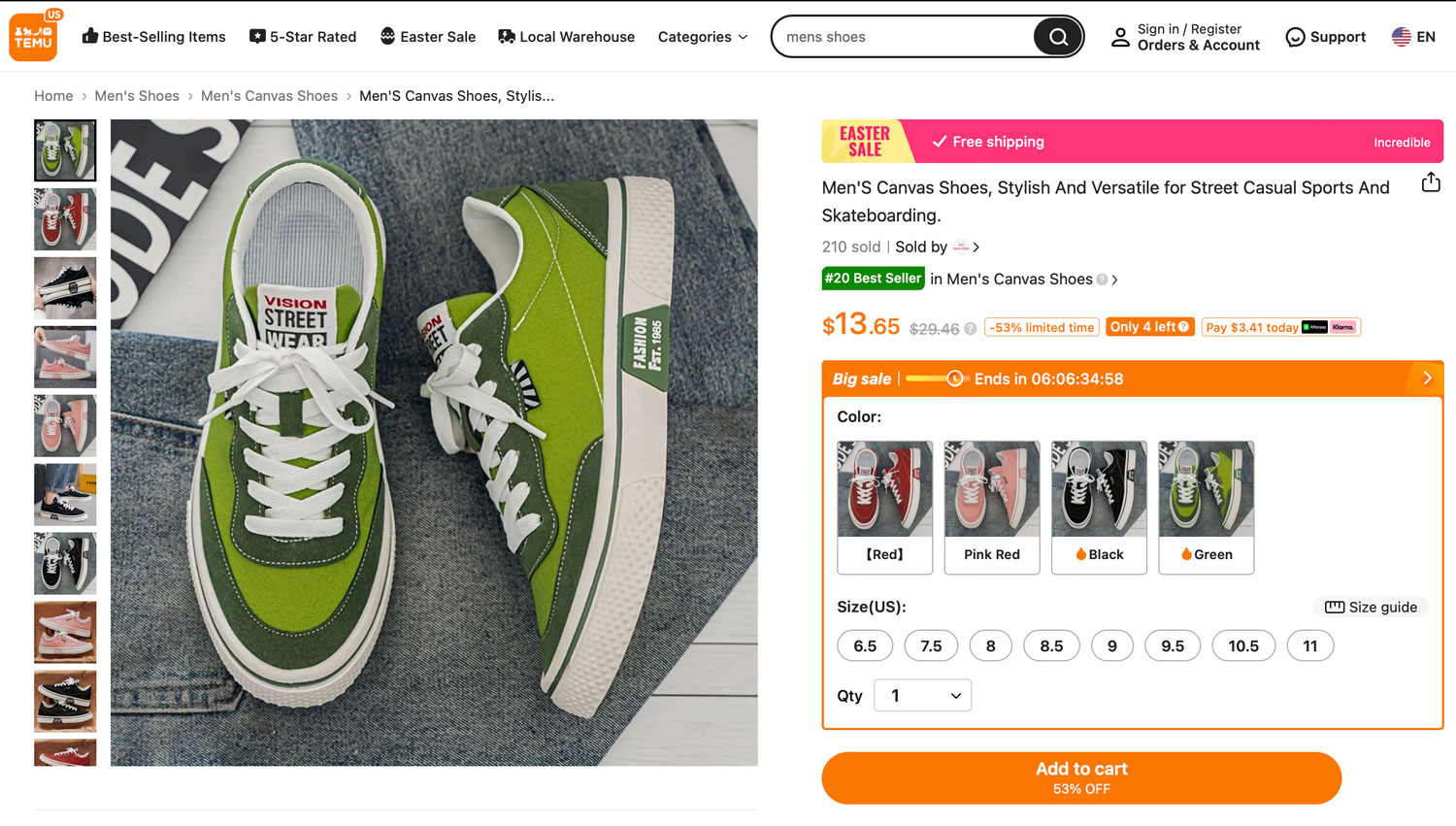
Task: Open Size guide
Action: point(1371,607)
